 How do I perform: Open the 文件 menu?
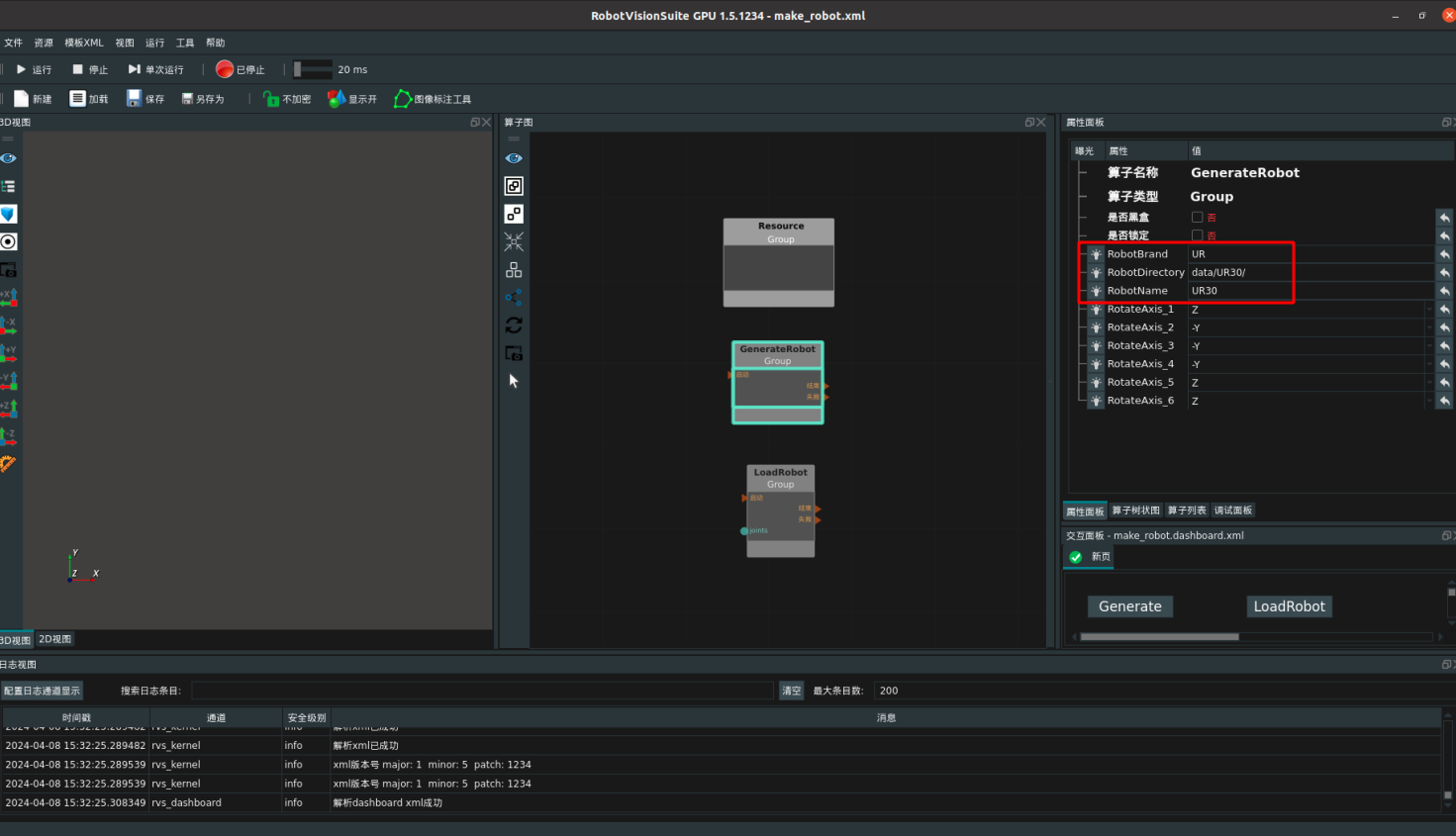[13, 43]
